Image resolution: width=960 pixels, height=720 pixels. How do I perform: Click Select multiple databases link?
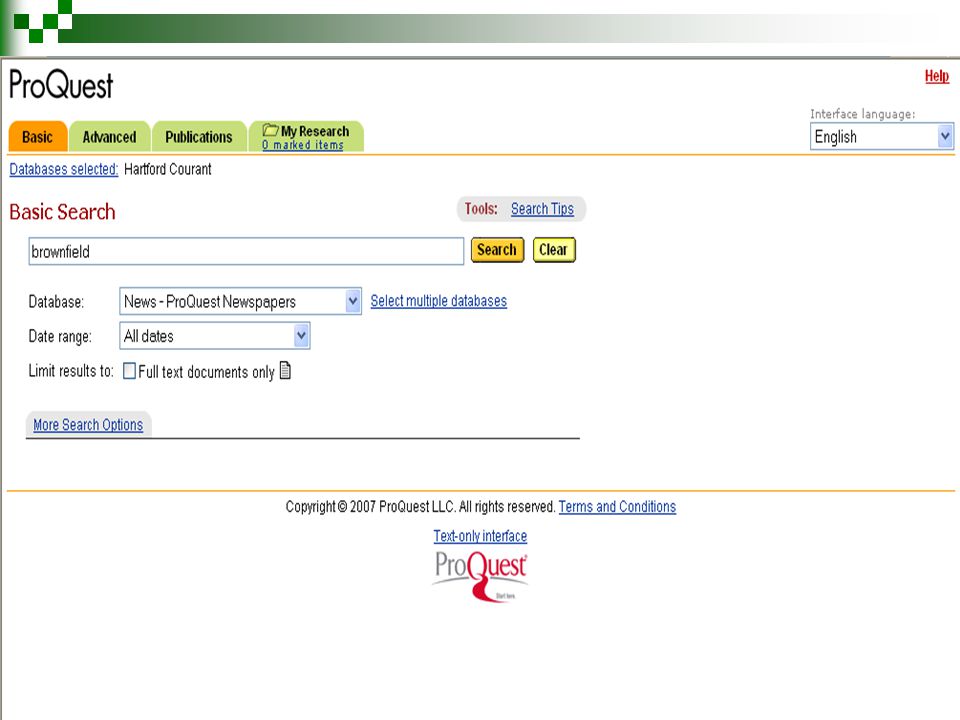[438, 301]
